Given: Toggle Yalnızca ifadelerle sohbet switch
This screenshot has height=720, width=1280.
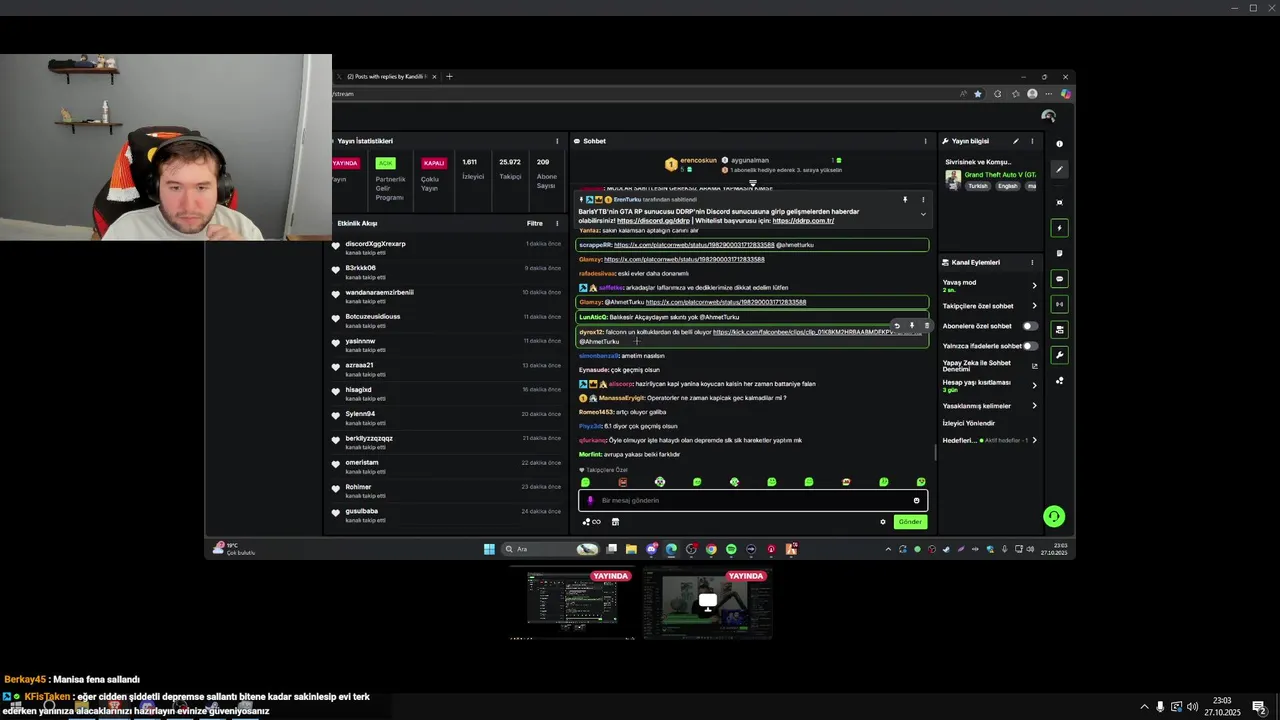Looking at the screenshot, I should (x=1029, y=346).
